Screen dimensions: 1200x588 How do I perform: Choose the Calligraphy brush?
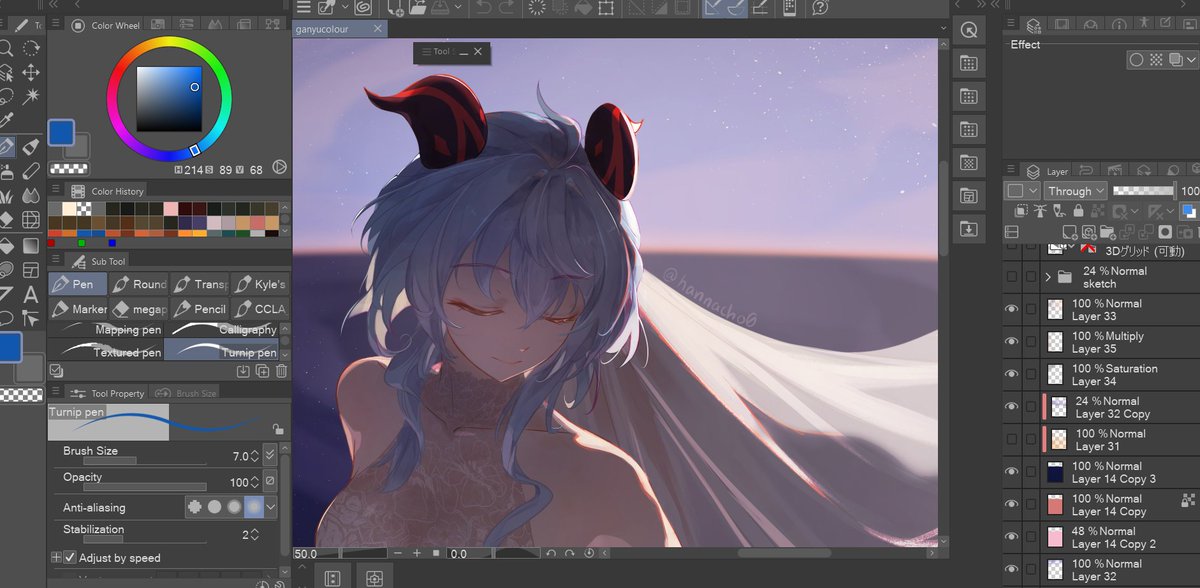point(223,329)
